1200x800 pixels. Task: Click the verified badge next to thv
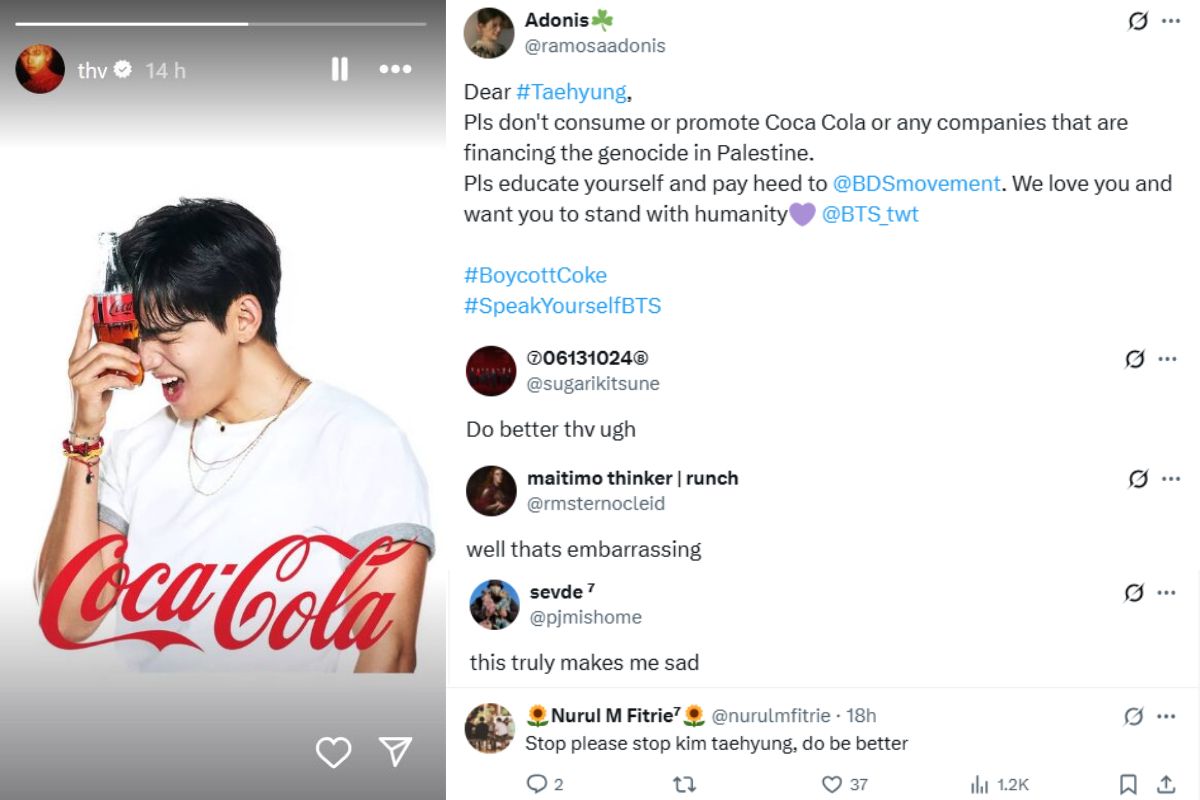pos(120,69)
